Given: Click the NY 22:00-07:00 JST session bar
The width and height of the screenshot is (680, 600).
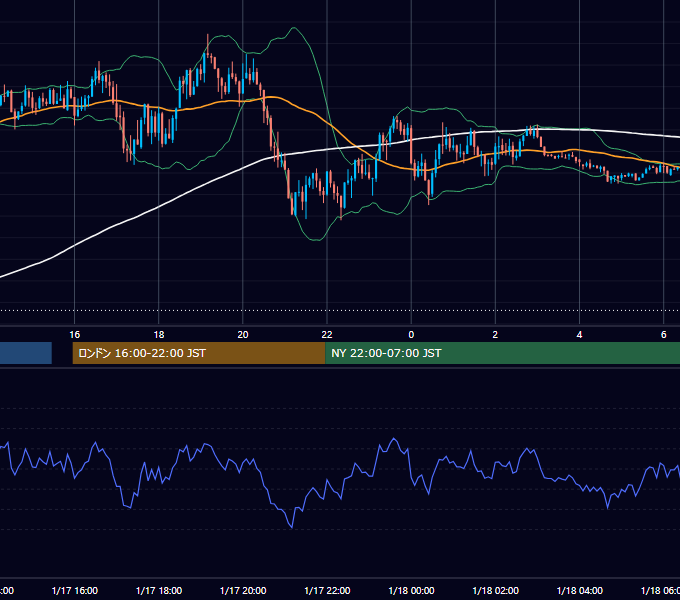Looking at the screenshot, I should coord(503,353).
